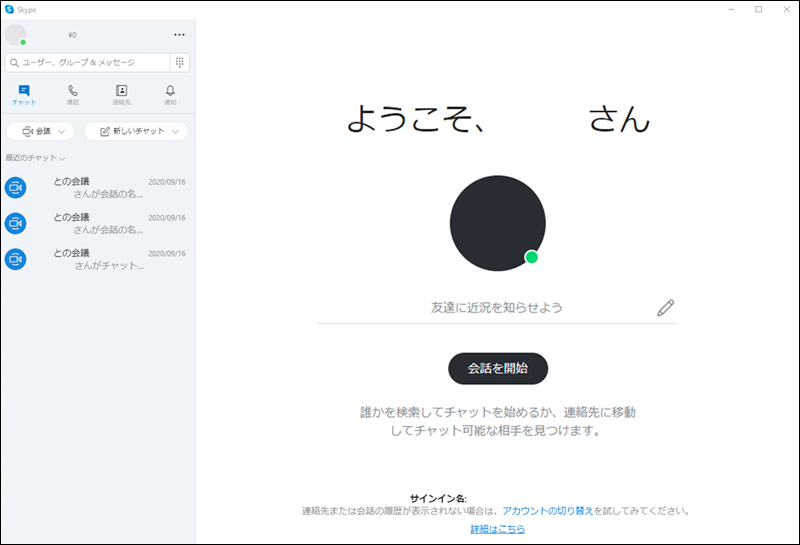Open the Contacts tab
800x545 pixels.
coord(121,95)
